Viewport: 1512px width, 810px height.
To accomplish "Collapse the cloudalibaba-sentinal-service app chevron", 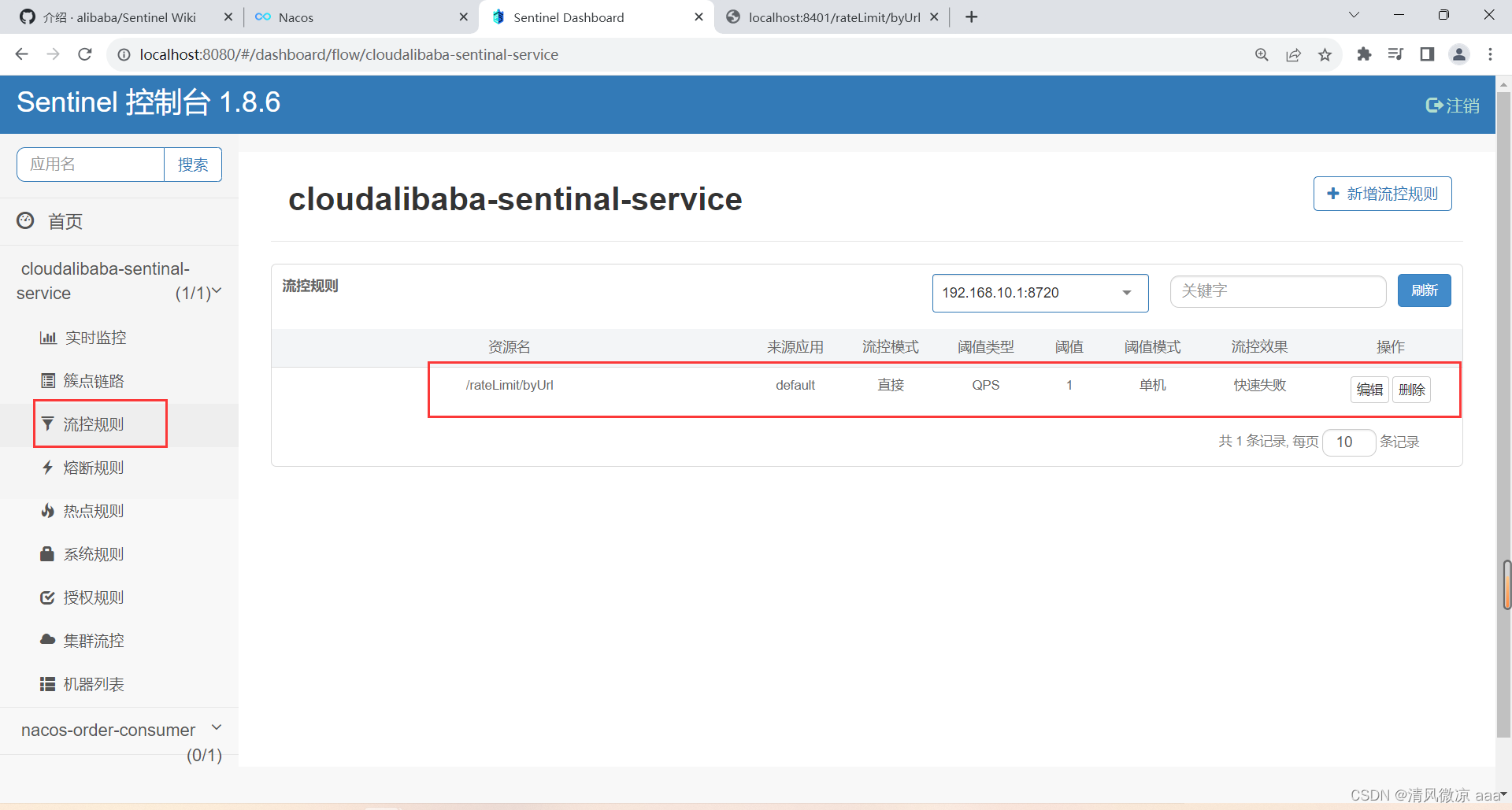I will [x=217, y=291].
